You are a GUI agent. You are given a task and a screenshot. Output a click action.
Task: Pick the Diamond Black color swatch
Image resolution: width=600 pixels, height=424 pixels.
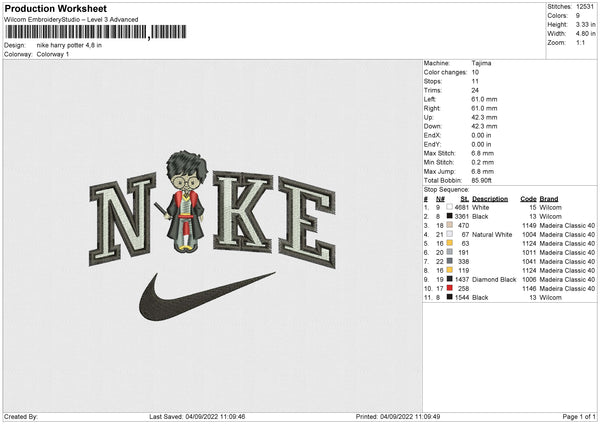(450, 279)
